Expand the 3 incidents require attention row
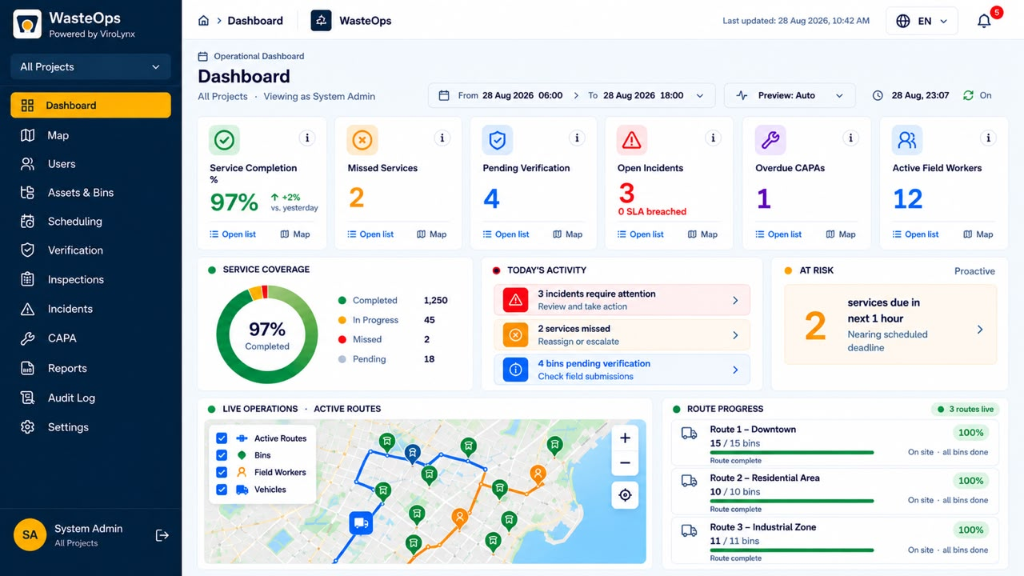The width and height of the screenshot is (1024, 576). [x=622, y=300]
